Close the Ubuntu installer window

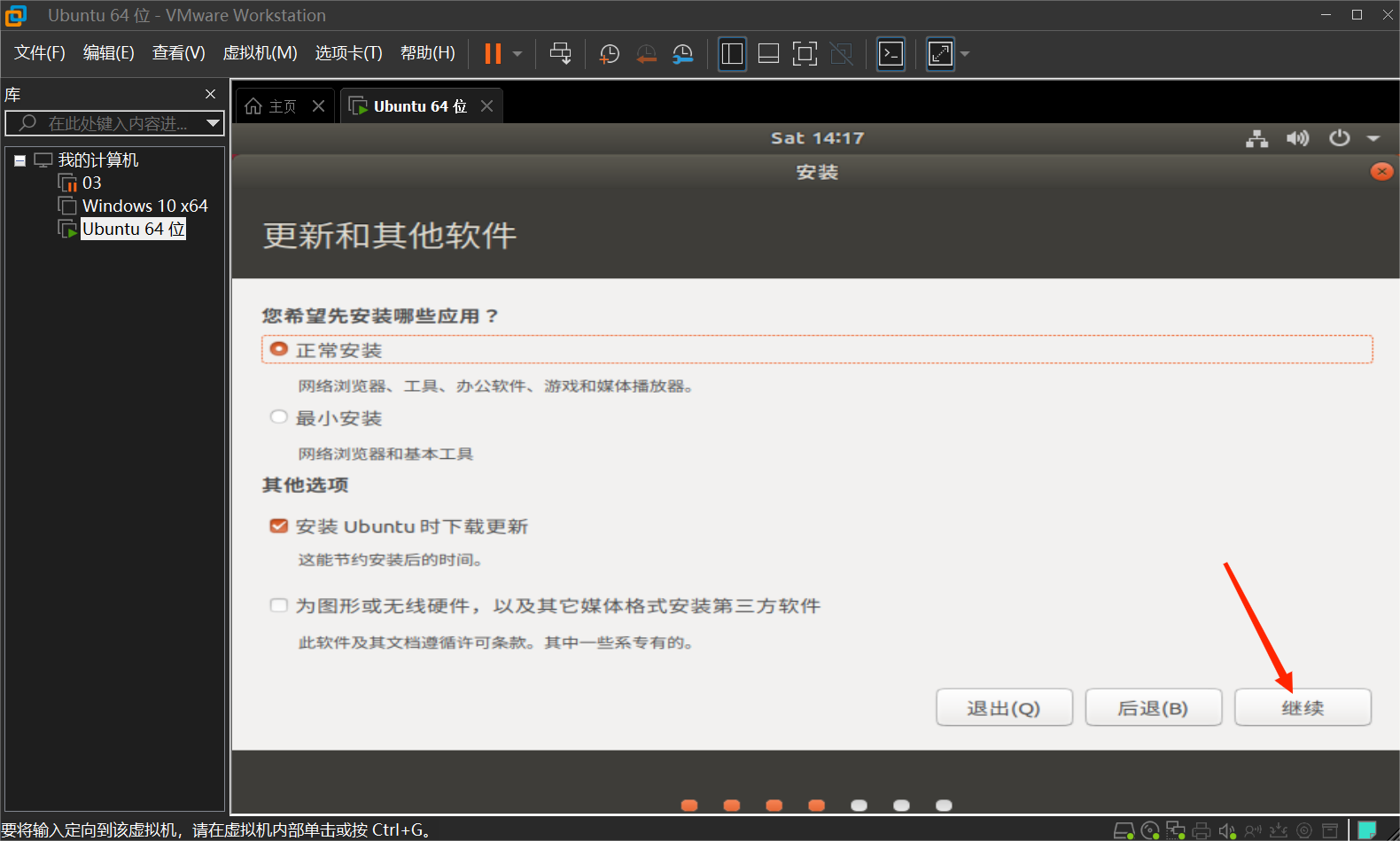point(1381,172)
